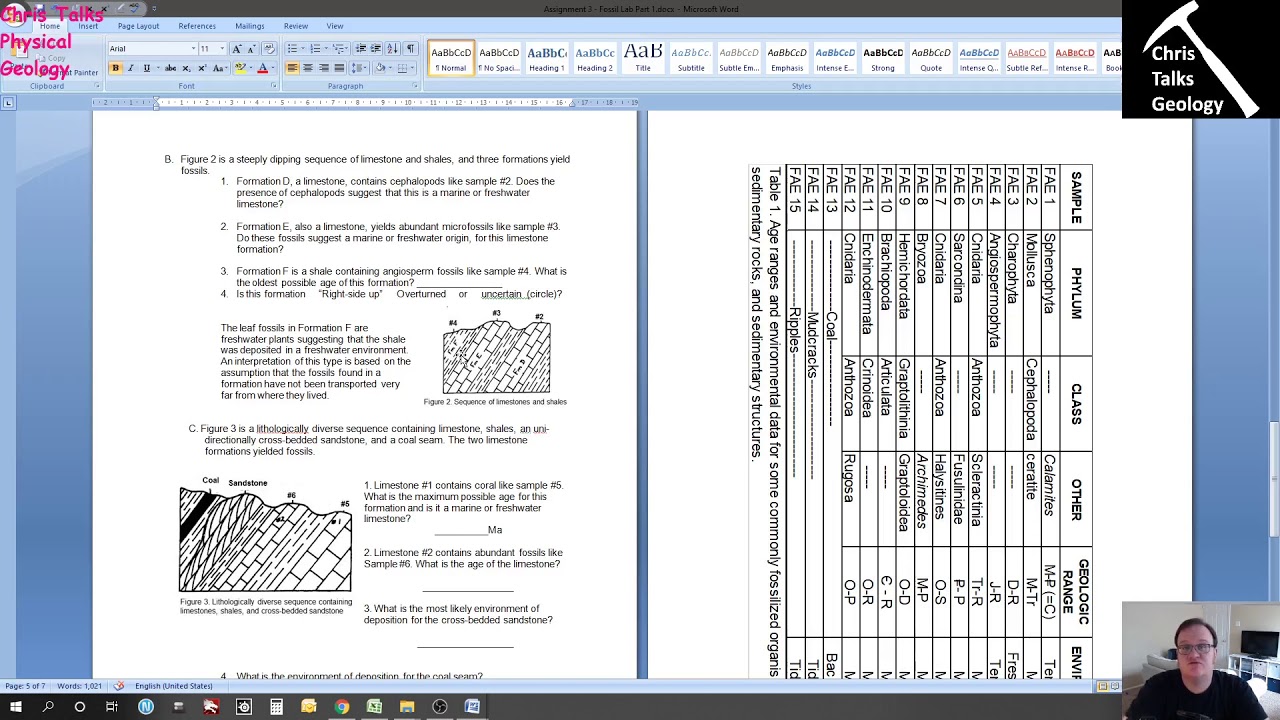Viewport: 1280px width, 720px height.
Task: Align text left
Action: click(x=292, y=68)
